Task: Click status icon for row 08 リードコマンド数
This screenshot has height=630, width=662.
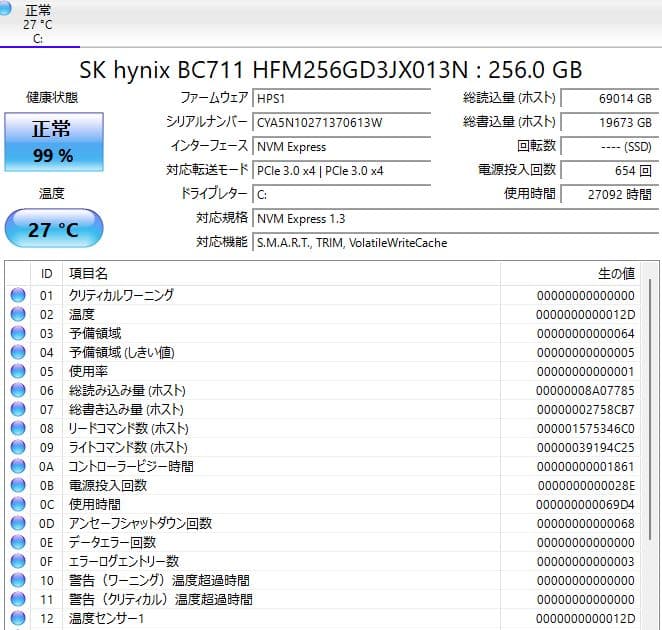Action: [x=18, y=428]
